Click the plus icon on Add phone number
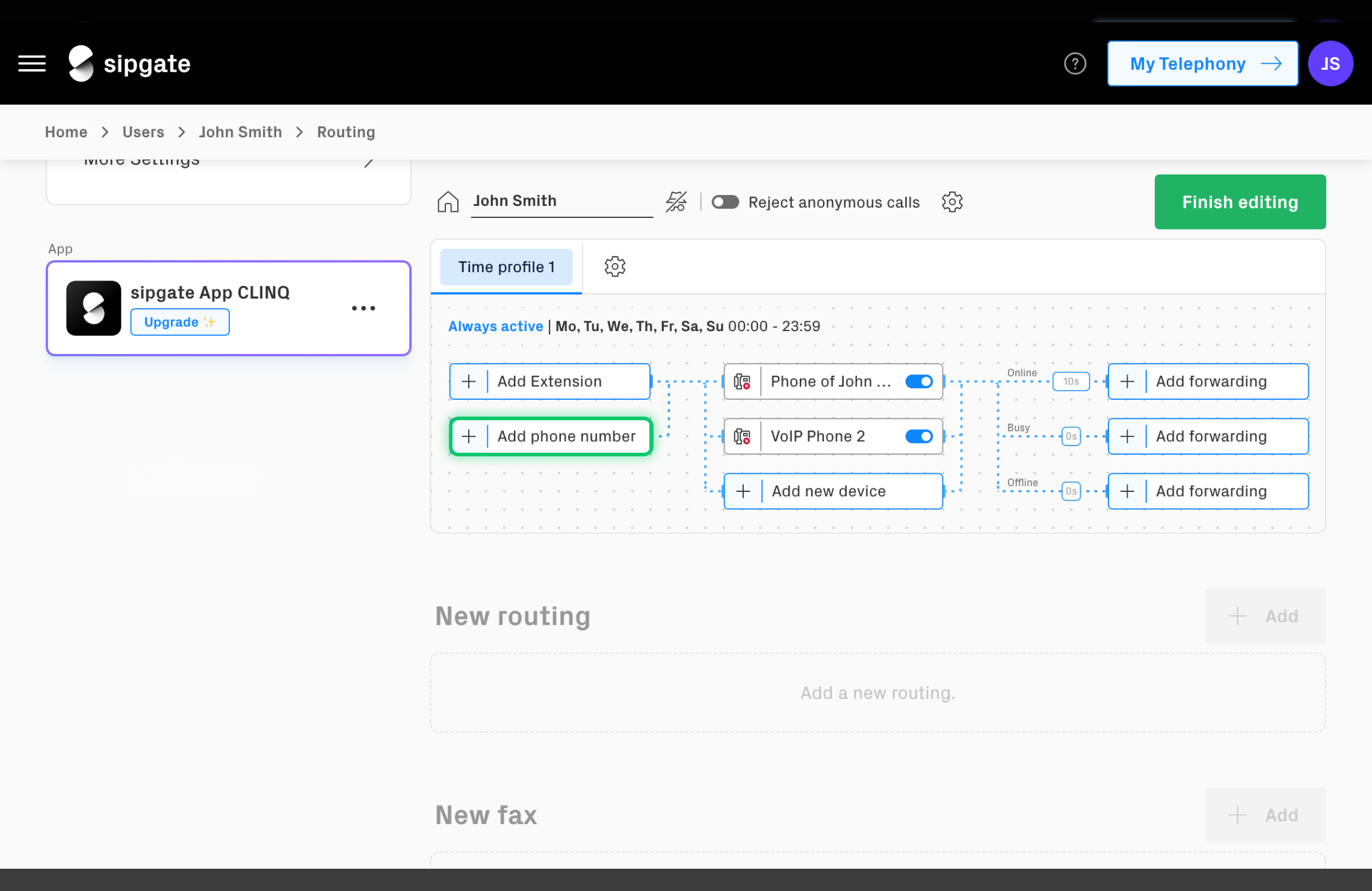 pos(469,436)
